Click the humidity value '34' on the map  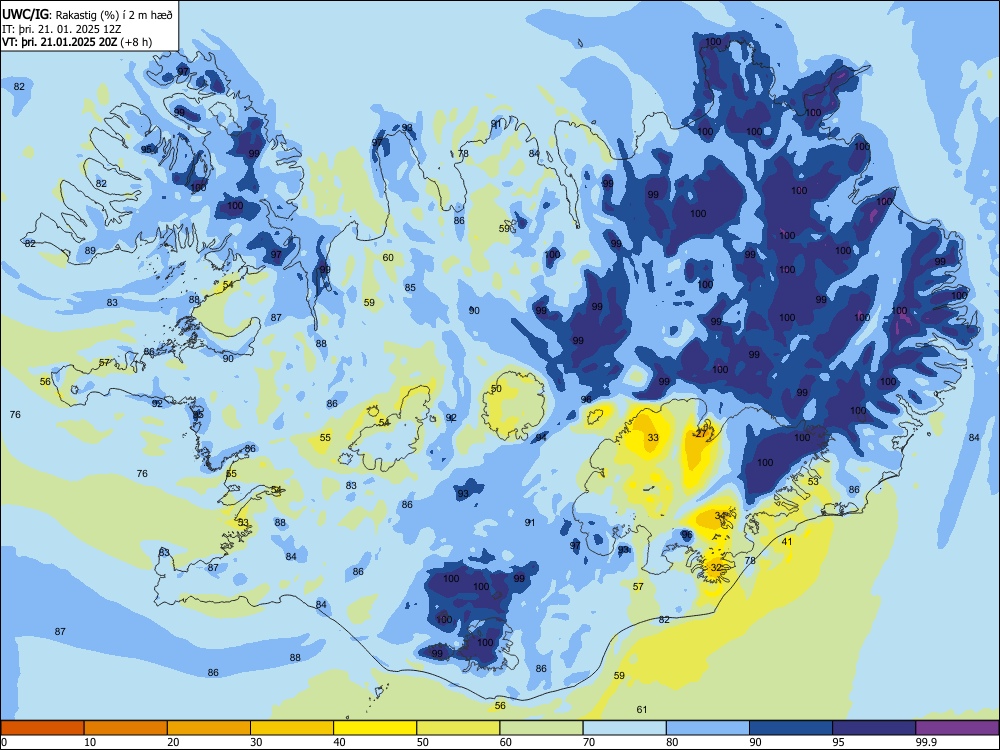point(720,515)
